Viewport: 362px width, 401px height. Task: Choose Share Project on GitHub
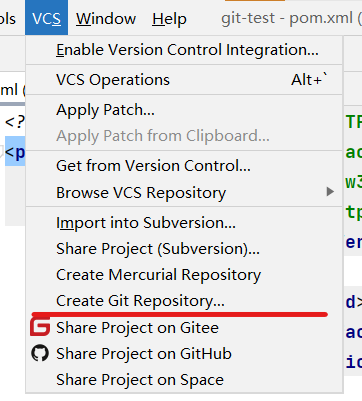point(184,353)
